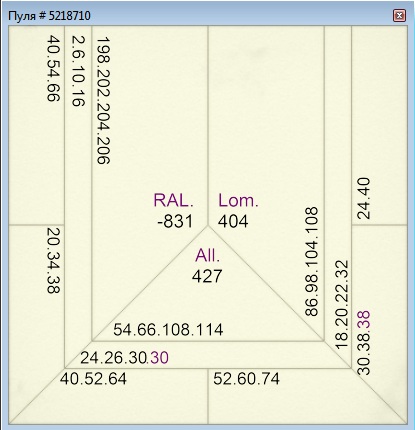
Task: Click the All. player label
Action: tap(208, 256)
